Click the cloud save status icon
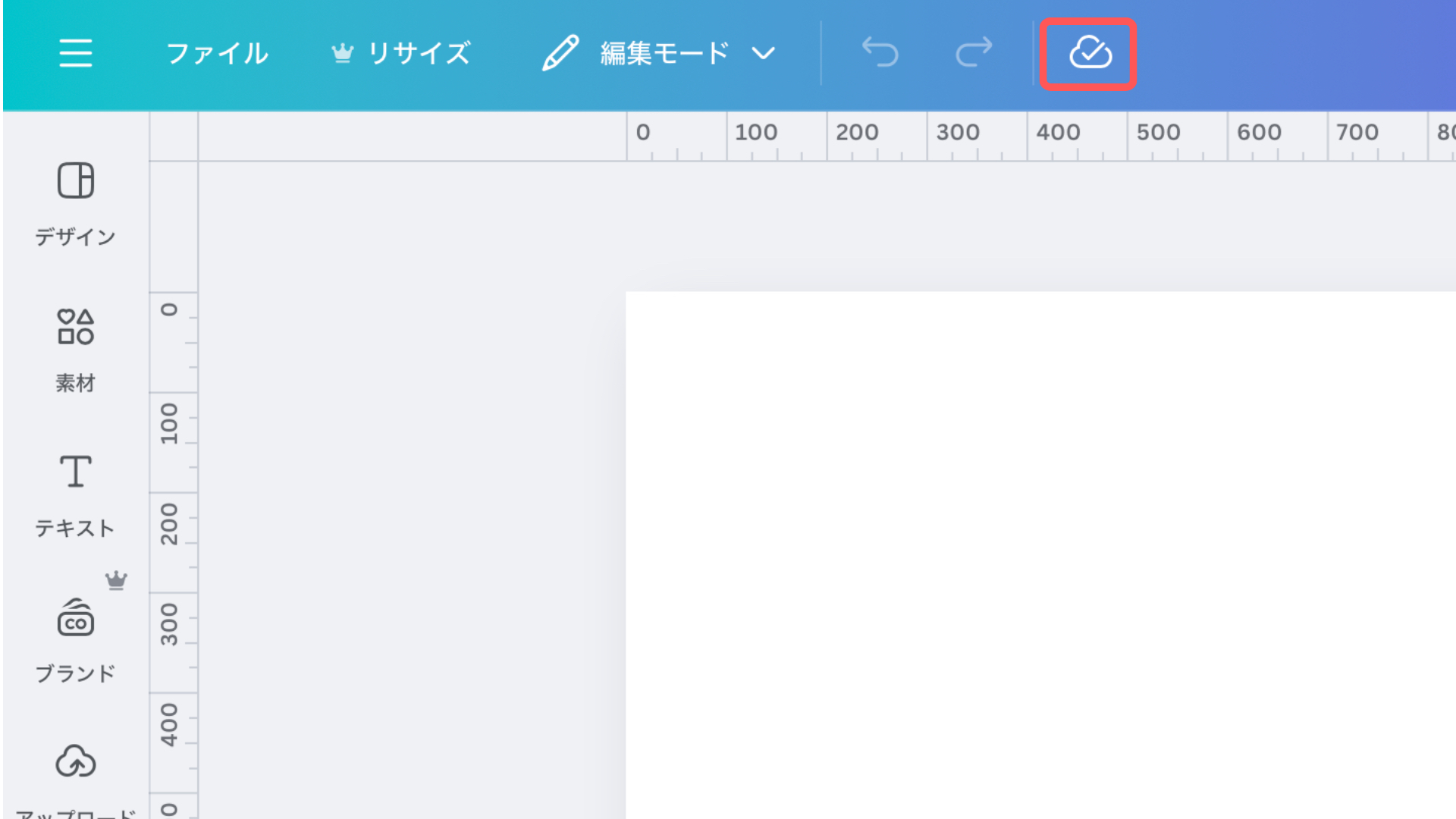 1090,53
